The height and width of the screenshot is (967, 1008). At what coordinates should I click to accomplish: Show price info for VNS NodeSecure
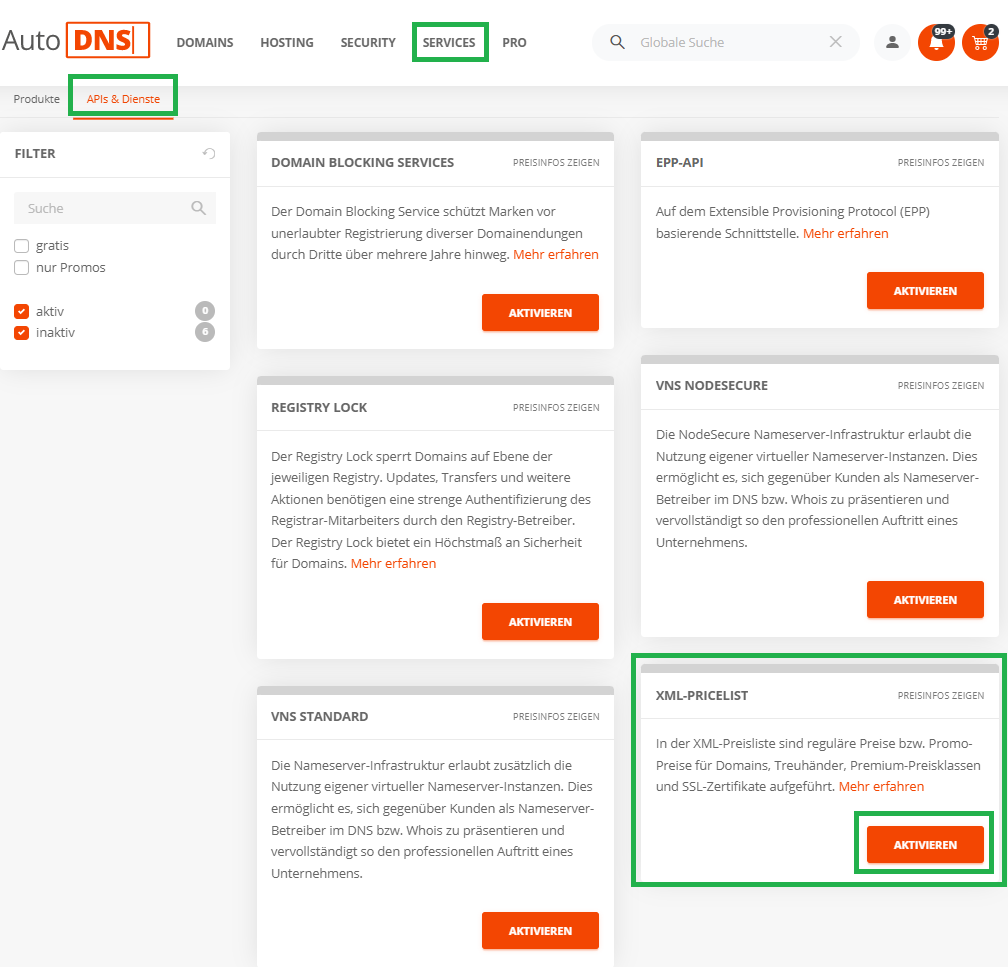coord(941,386)
